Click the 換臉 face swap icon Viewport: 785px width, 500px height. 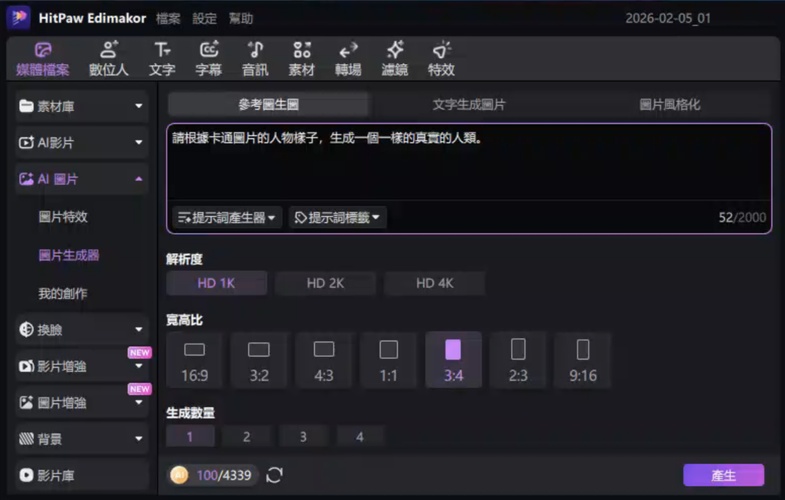point(26,329)
